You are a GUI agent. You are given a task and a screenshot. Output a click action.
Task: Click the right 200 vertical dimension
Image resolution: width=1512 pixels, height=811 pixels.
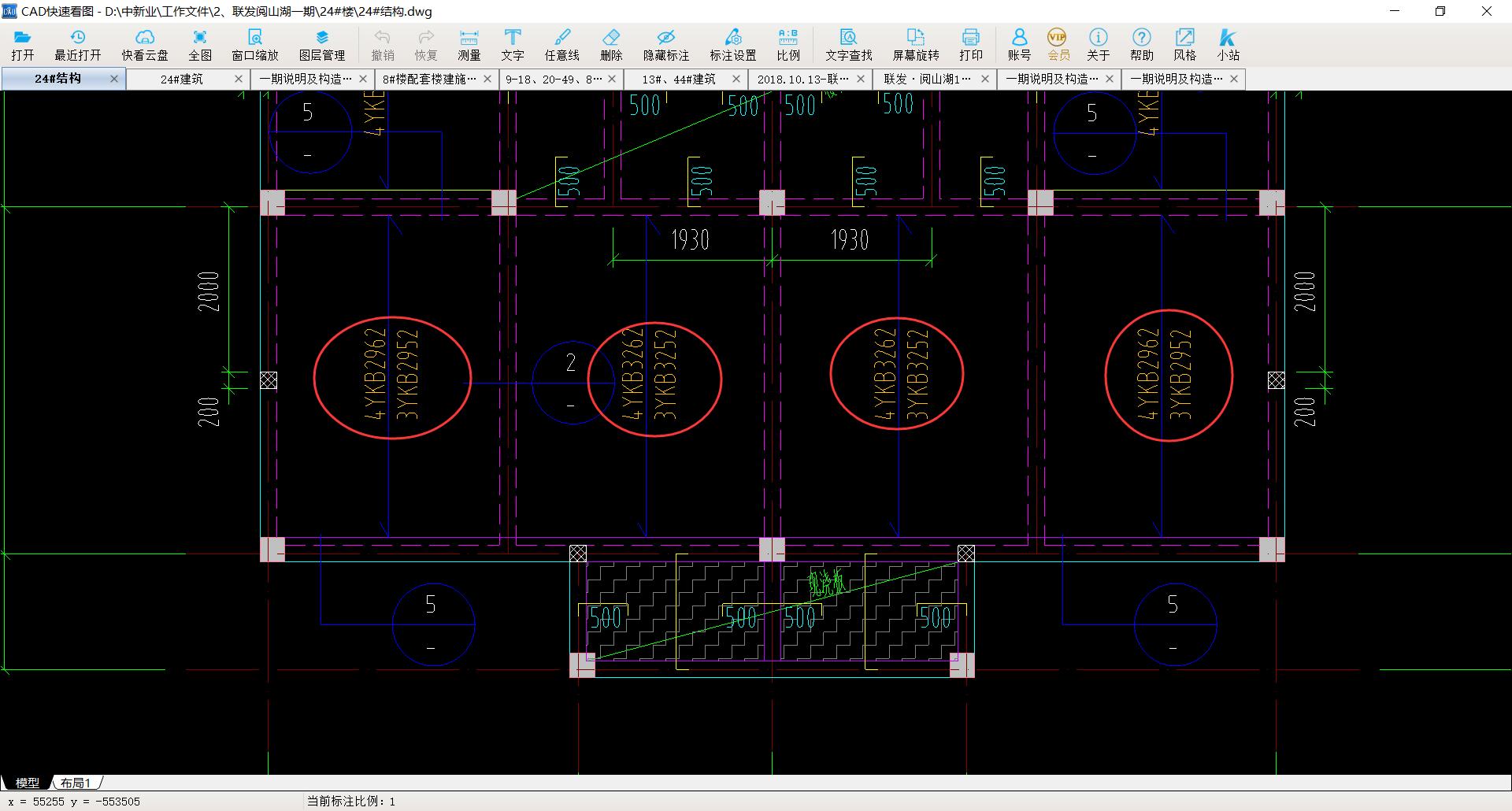coord(1305,412)
